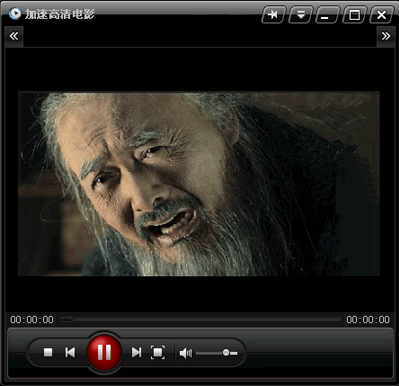Screen dimensions: 399x386
Task: Pause playback with the red pause button
Action: coord(104,352)
